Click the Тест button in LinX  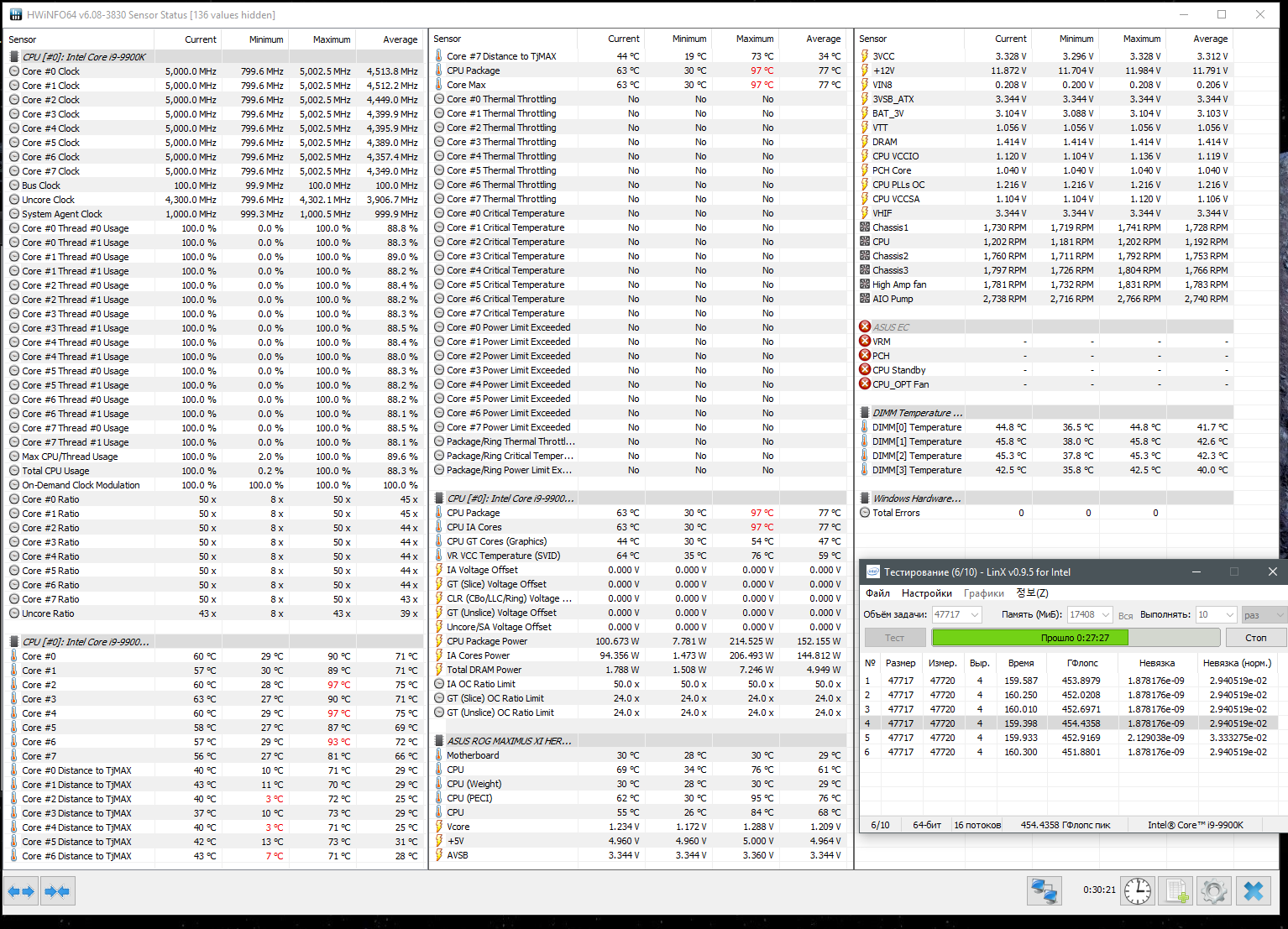[x=894, y=638]
